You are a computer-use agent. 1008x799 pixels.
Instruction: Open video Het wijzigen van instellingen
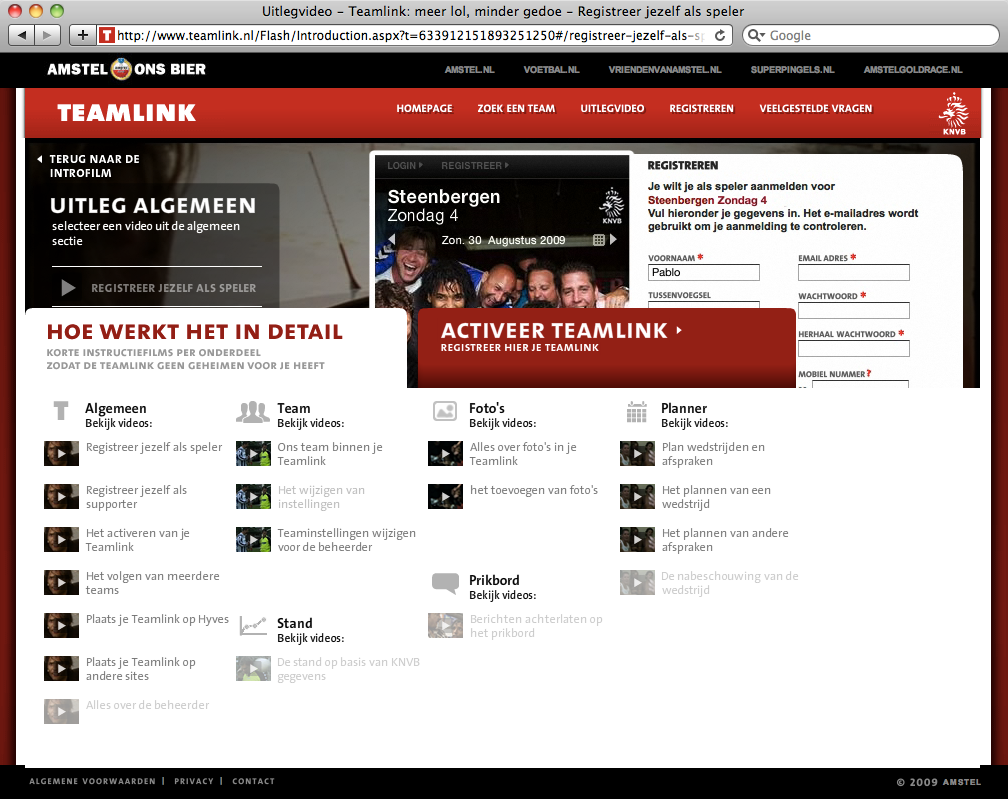point(321,497)
